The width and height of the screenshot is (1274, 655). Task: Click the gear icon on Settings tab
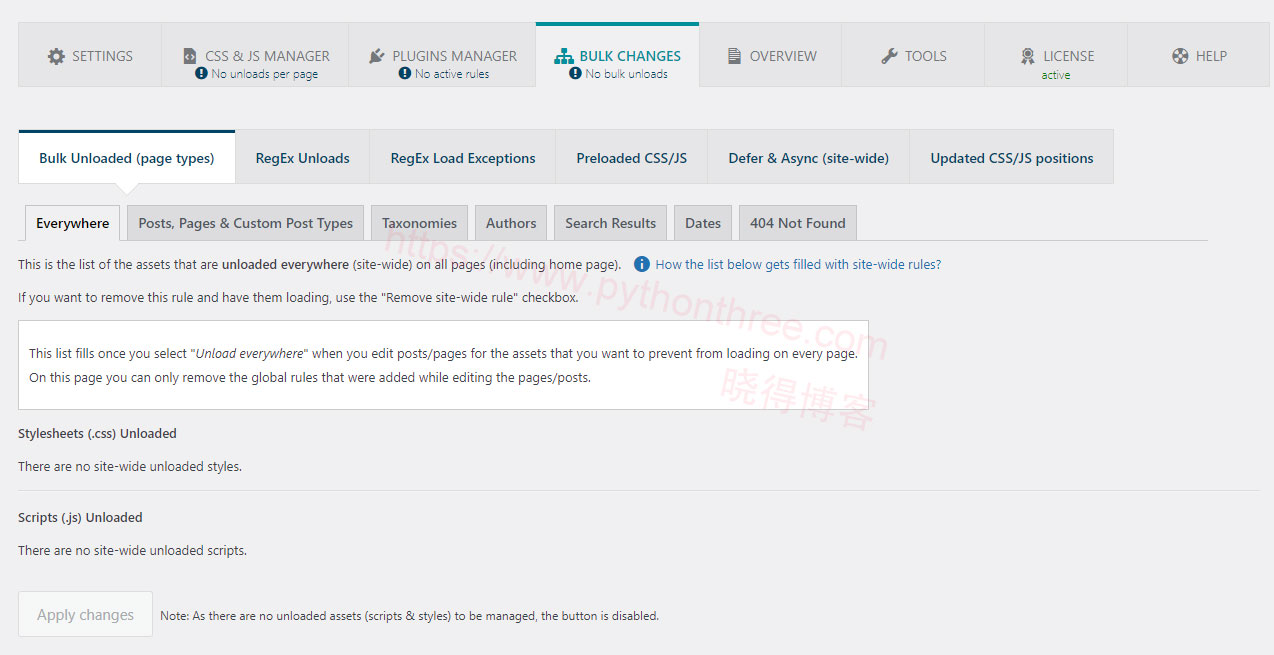pos(56,56)
